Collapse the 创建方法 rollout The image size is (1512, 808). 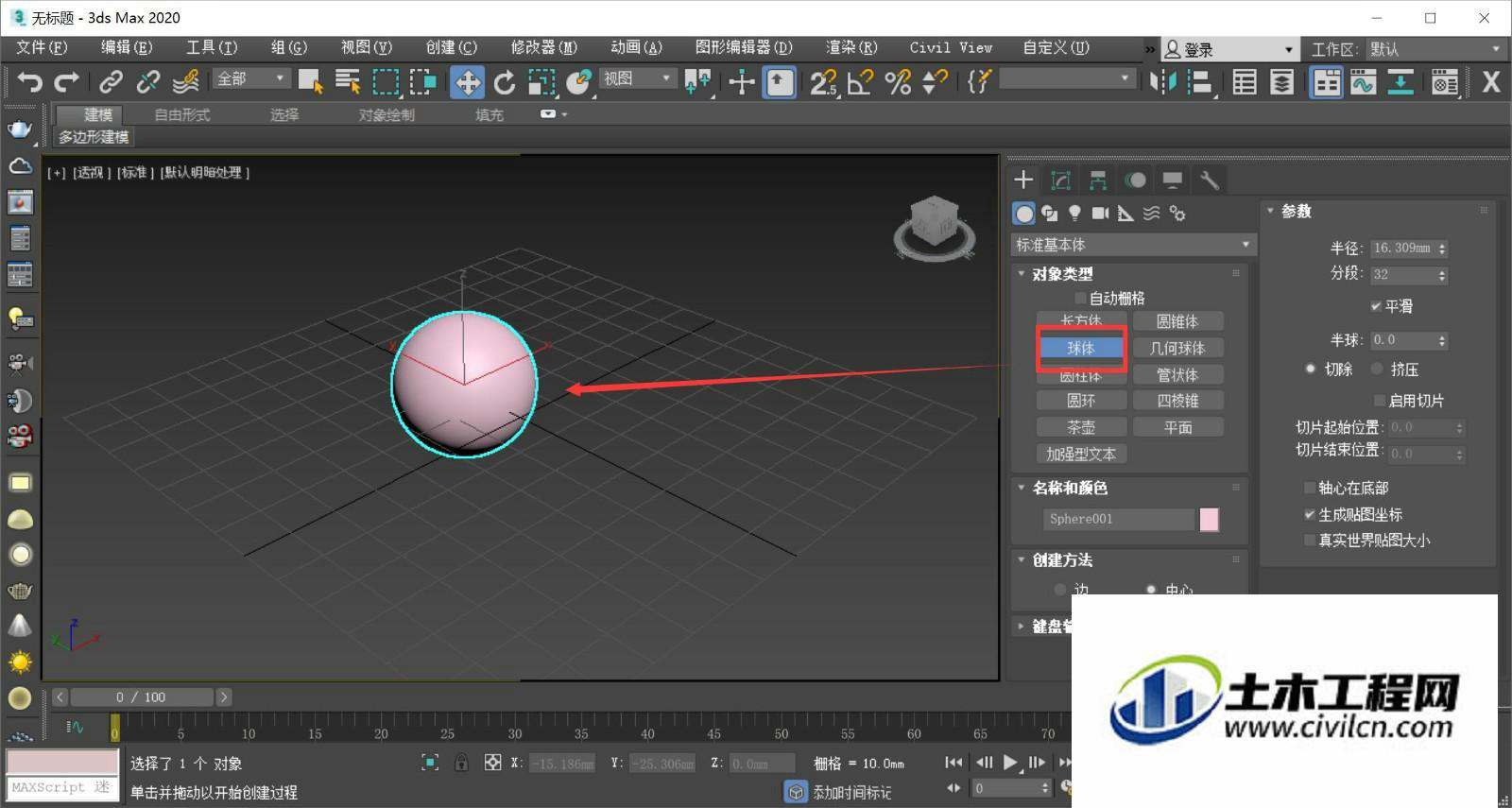pyautogui.click(x=1022, y=559)
